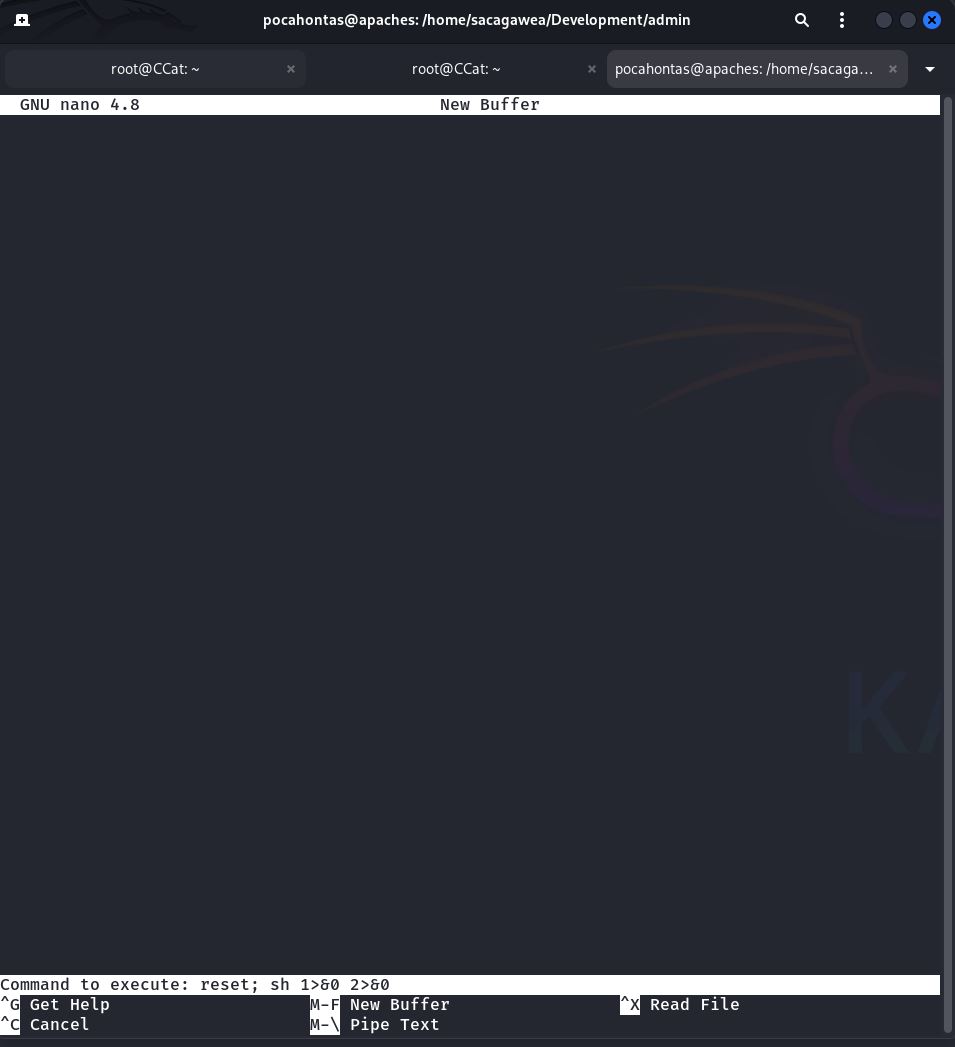The height and width of the screenshot is (1047, 955).
Task: Switch to the second root@CCat tab
Action: pyautogui.click(x=456, y=69)
